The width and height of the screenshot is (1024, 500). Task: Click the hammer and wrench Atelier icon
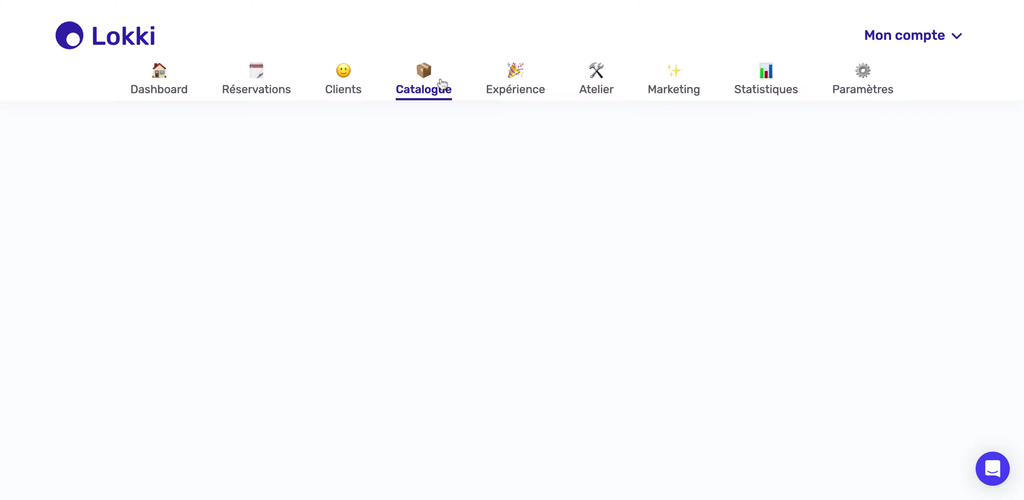pyautogui.click(x=596, y=70)
